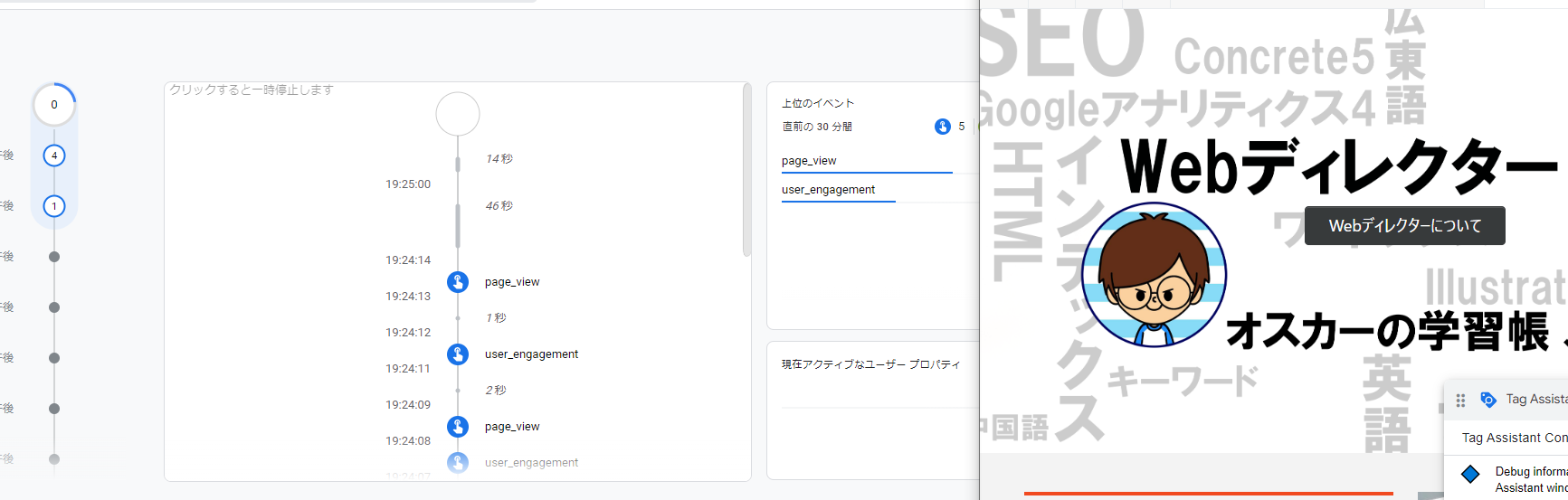Click the page_view event icon at 19:24:13

tap(458, 282)
